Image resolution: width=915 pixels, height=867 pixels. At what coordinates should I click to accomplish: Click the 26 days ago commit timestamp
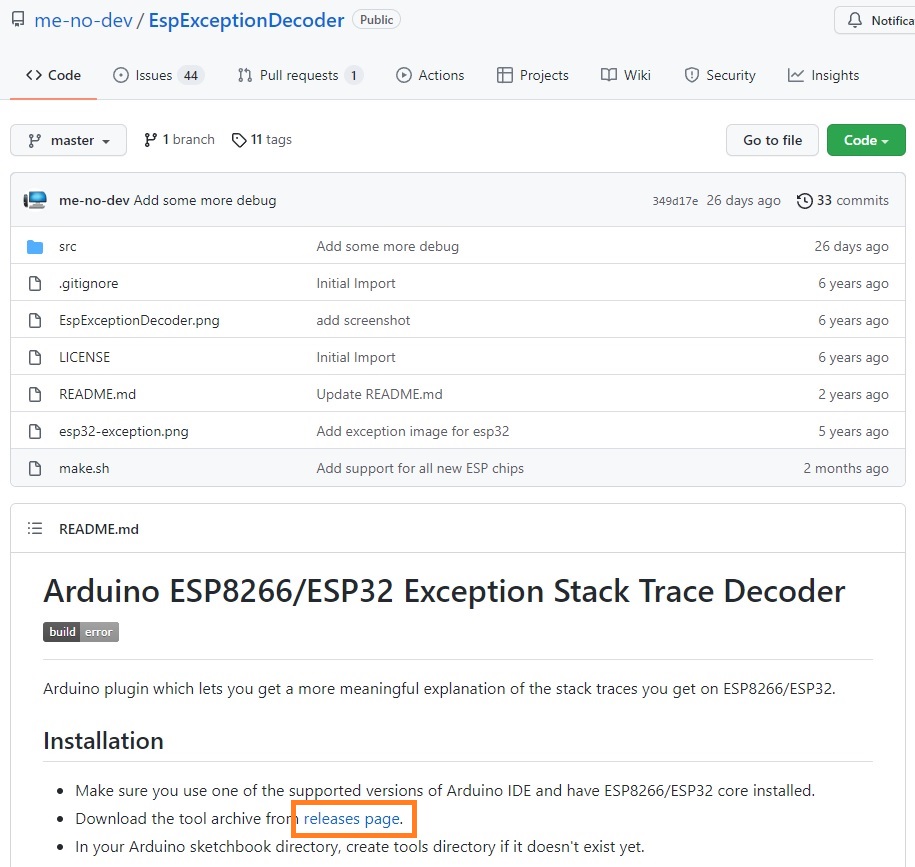coord(743,200)
